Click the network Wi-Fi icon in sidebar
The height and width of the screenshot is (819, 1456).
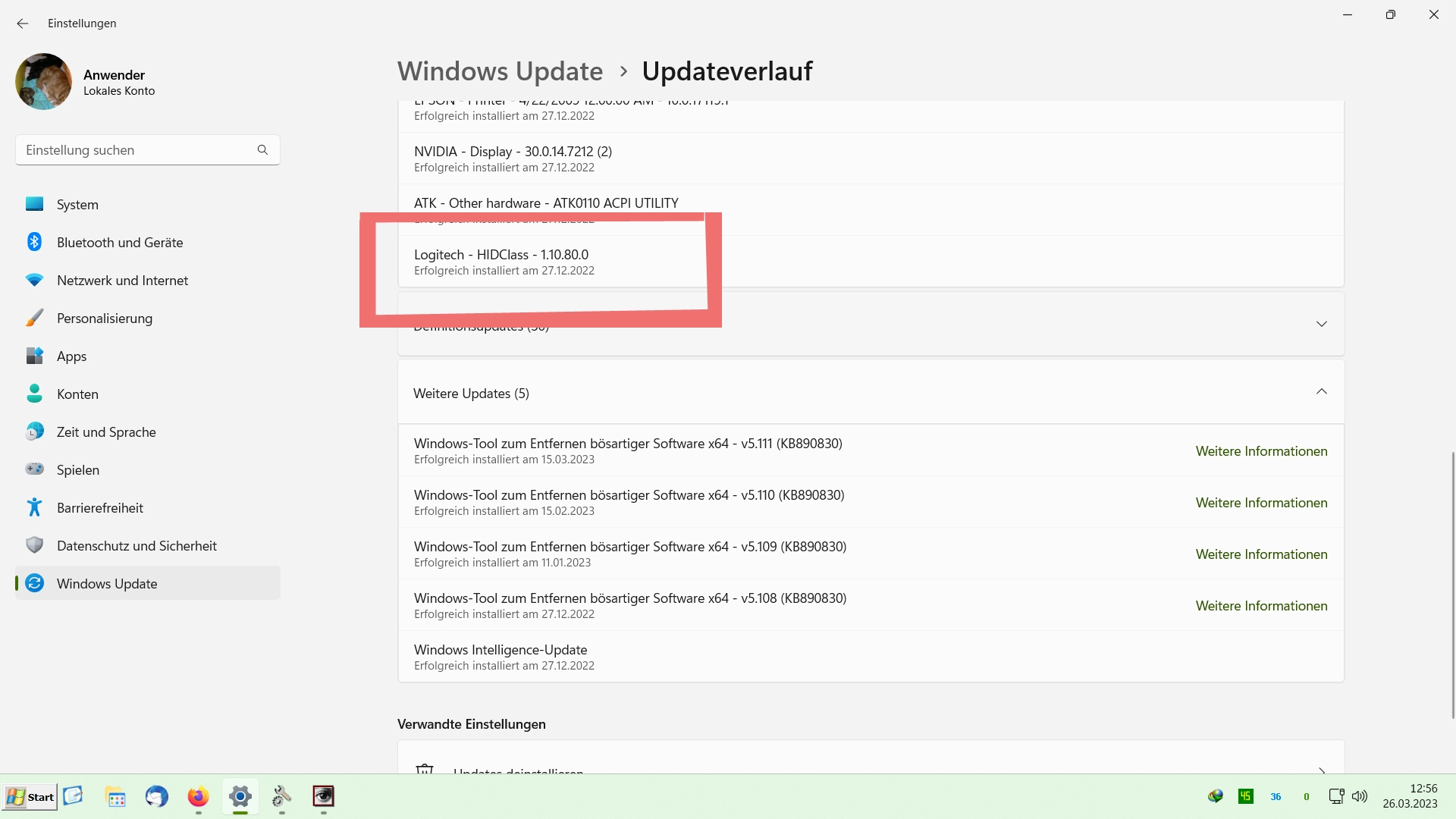coord(34,280)
